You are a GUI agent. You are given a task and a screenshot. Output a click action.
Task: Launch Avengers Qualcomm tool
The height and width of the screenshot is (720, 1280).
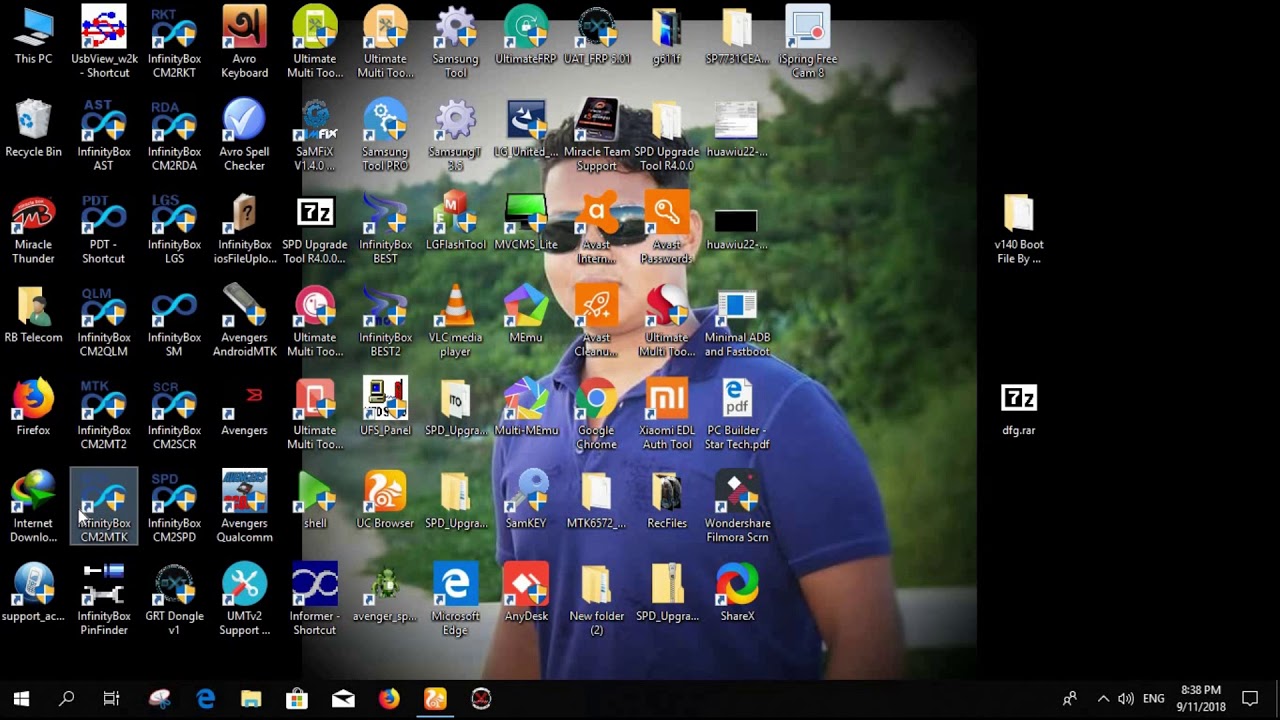(244, 508)
